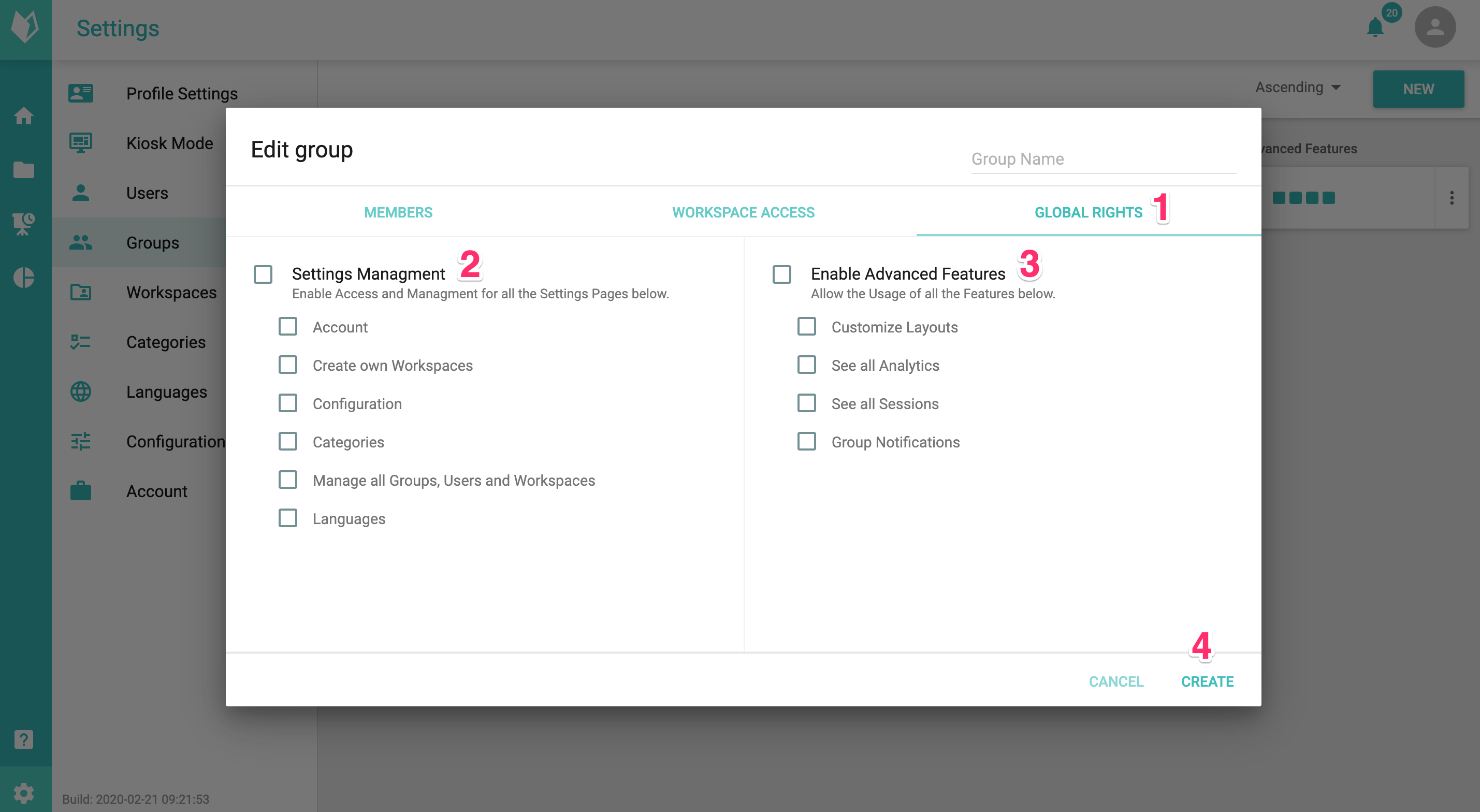Image resolution: width=1480 pixels, height=812 pixels.
Task: Click the Users person icon
Action: (x=80, y=193)
